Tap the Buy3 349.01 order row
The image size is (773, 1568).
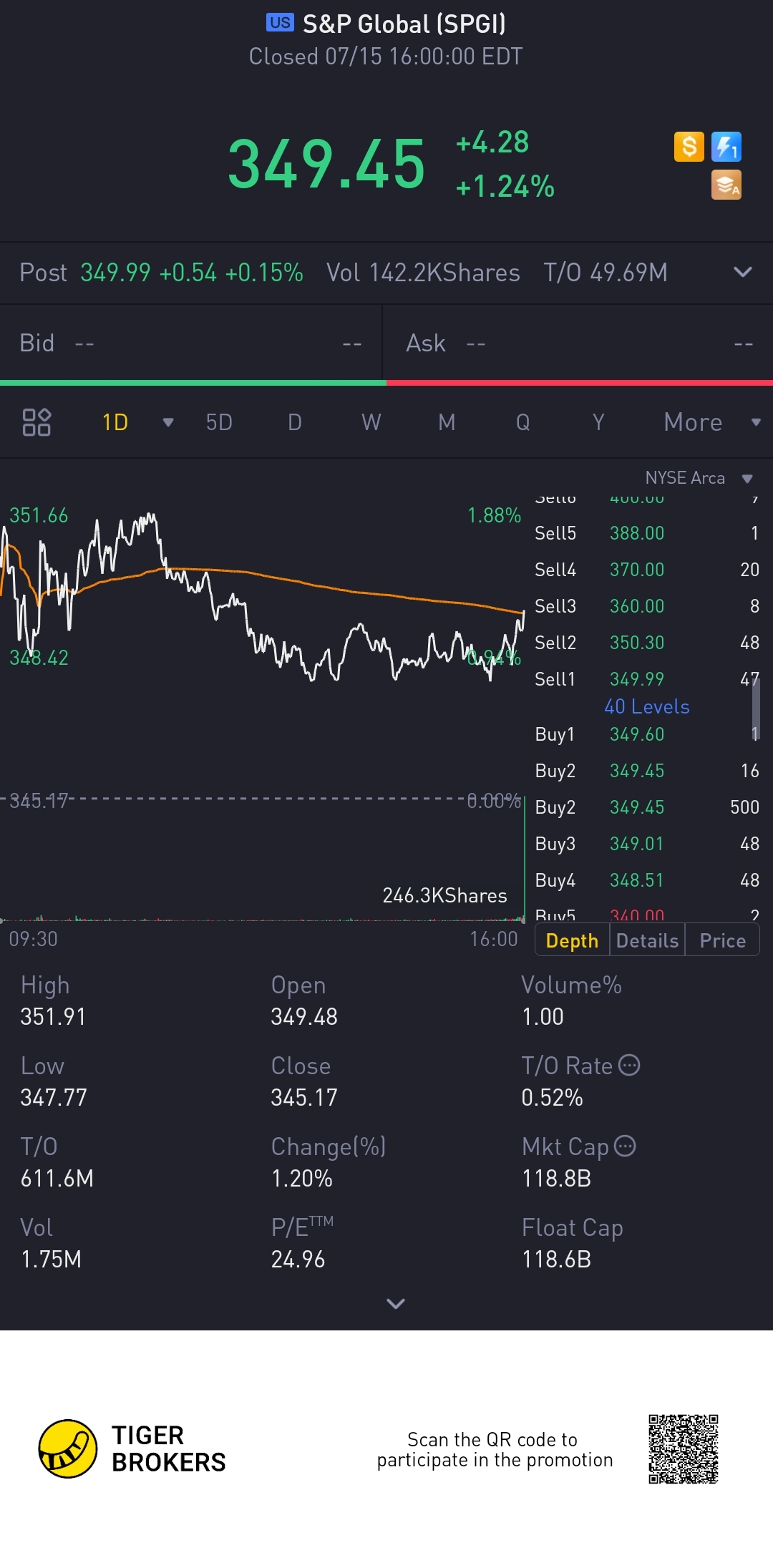coord(647,844)
